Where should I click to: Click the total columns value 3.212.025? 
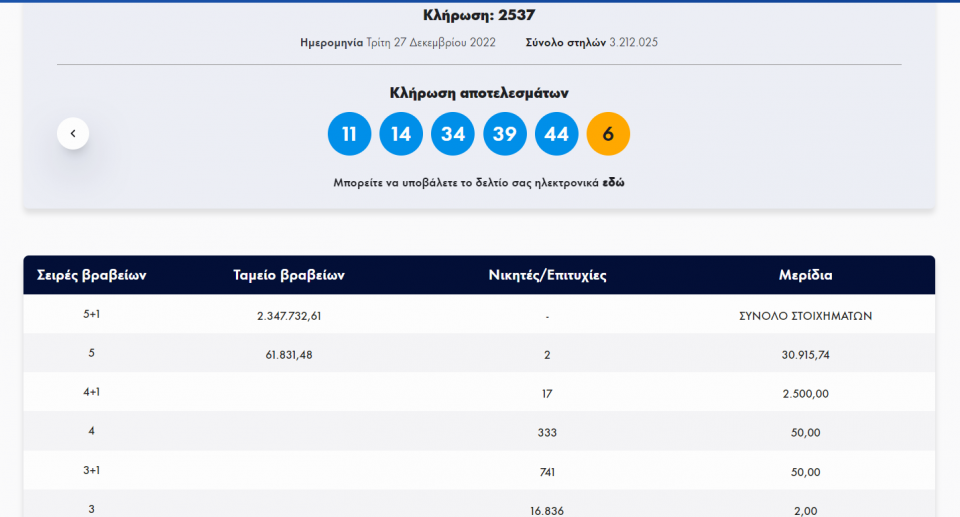click(x=633, y=43)
